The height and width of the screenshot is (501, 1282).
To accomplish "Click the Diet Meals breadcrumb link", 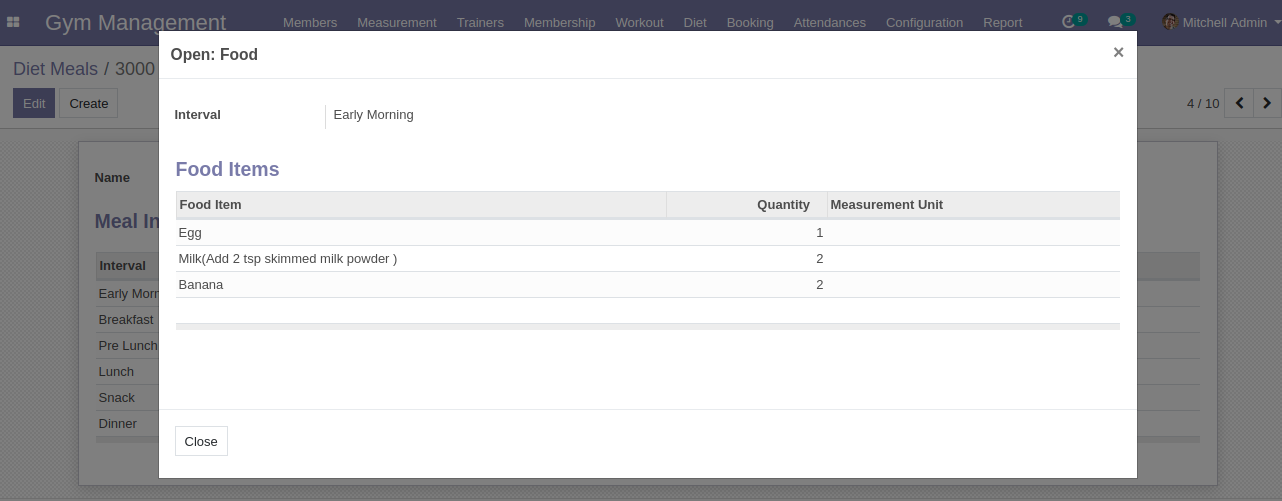I will 55,69.
